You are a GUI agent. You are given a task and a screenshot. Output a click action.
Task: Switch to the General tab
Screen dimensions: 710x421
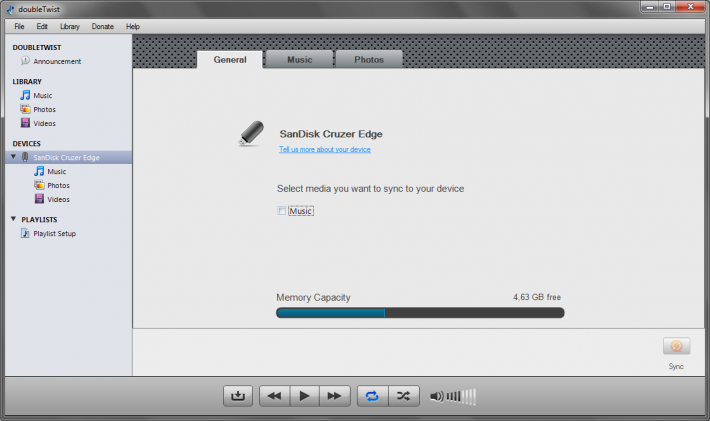point(230,60)
